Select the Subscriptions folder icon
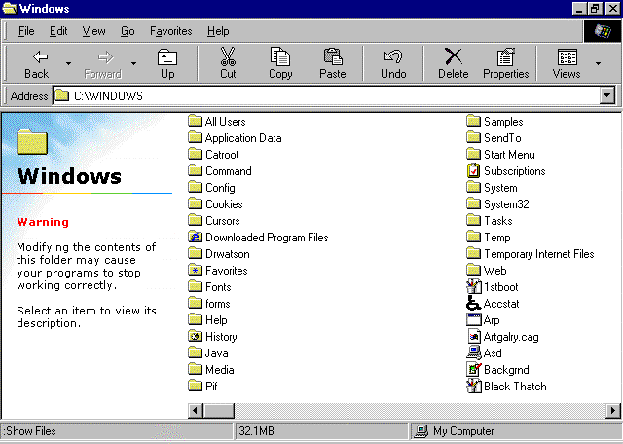 pos(474,171)
